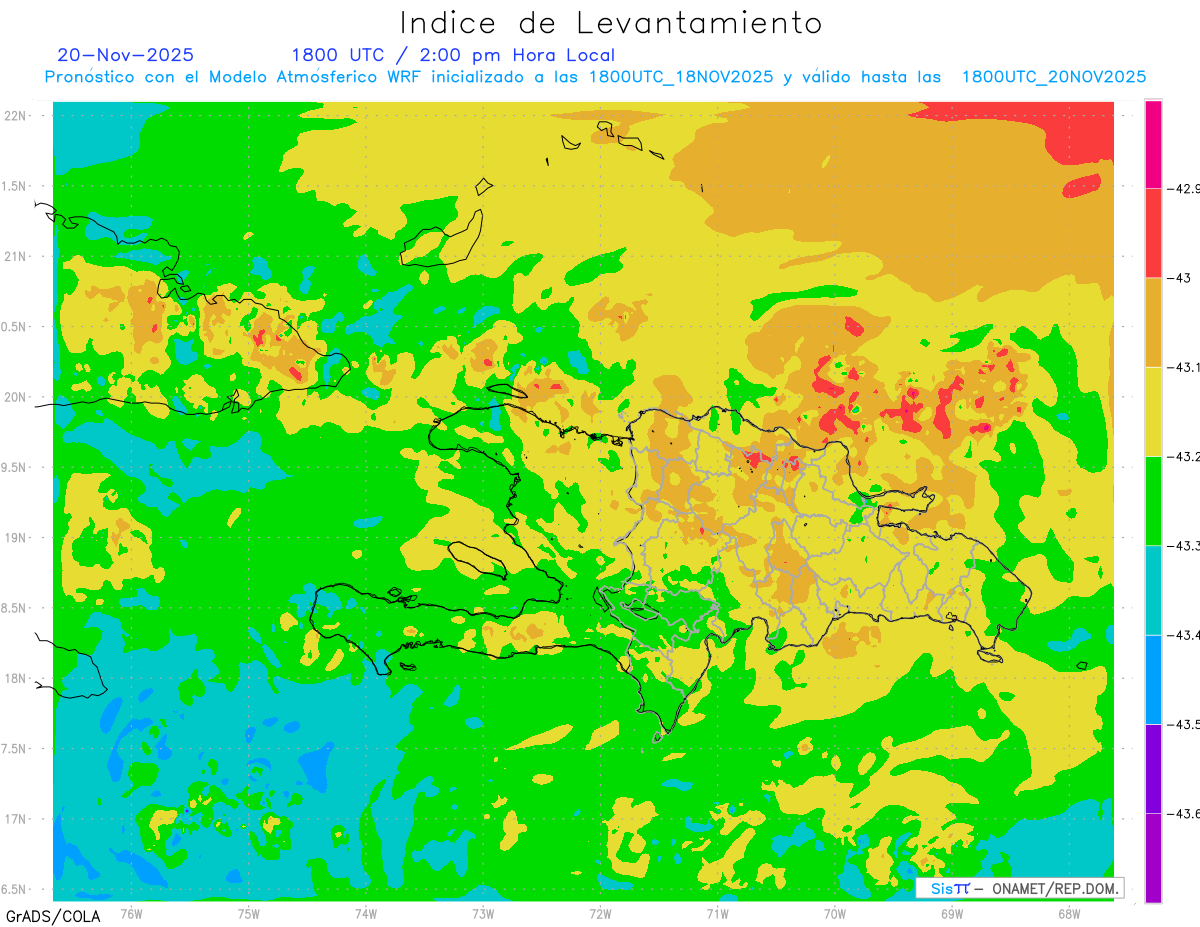Viewport: 1200px width, 927px height.
Task: Select the yellow color bar segment
Action: 1153,412
